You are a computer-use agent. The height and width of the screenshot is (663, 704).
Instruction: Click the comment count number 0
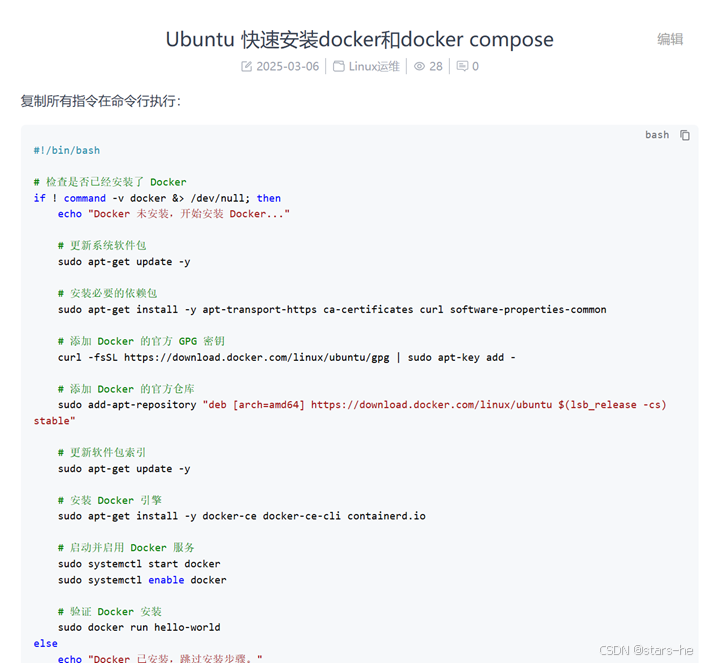(x=475, y=66)
